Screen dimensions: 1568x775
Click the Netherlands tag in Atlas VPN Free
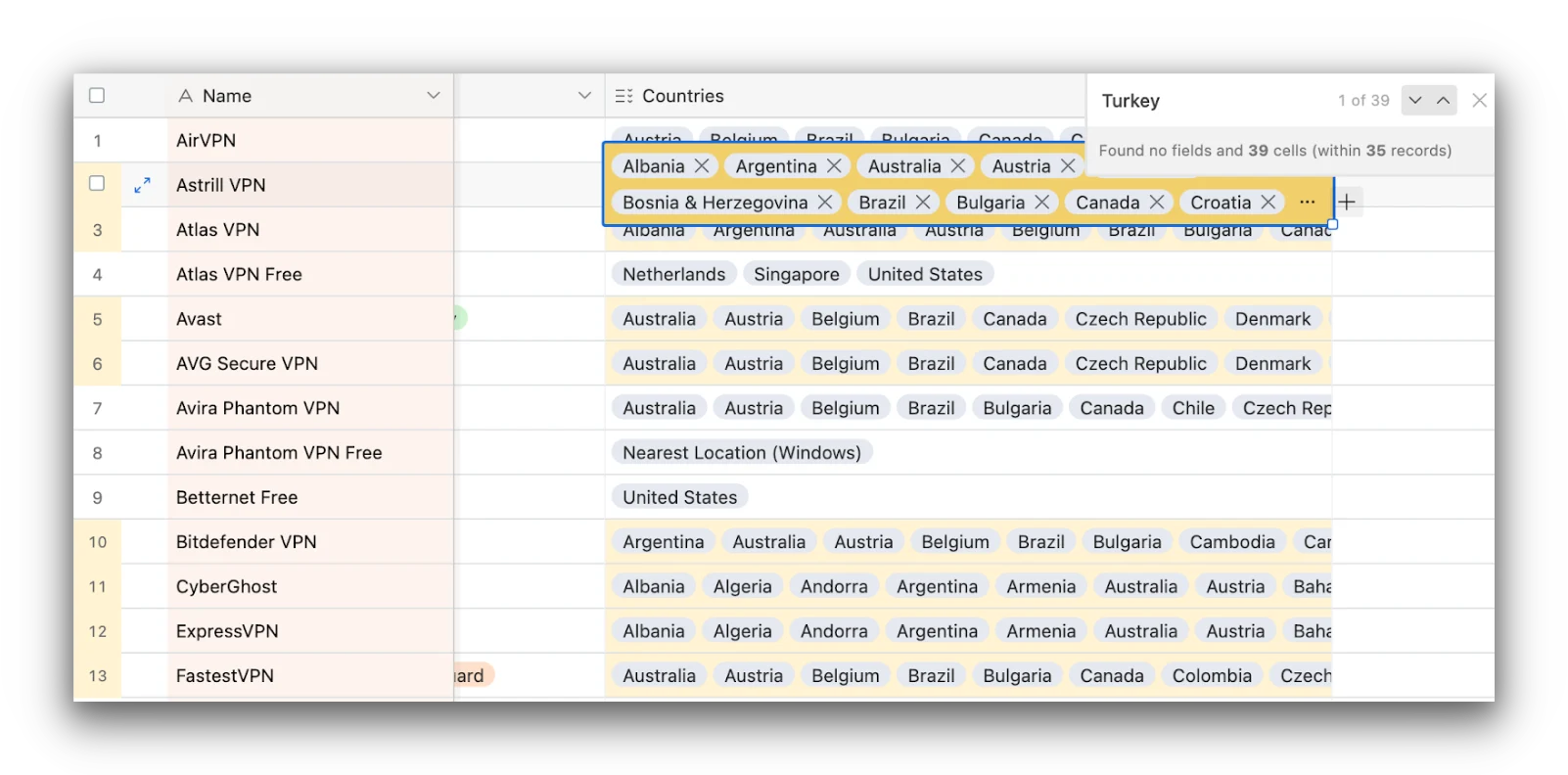point(674,275)
